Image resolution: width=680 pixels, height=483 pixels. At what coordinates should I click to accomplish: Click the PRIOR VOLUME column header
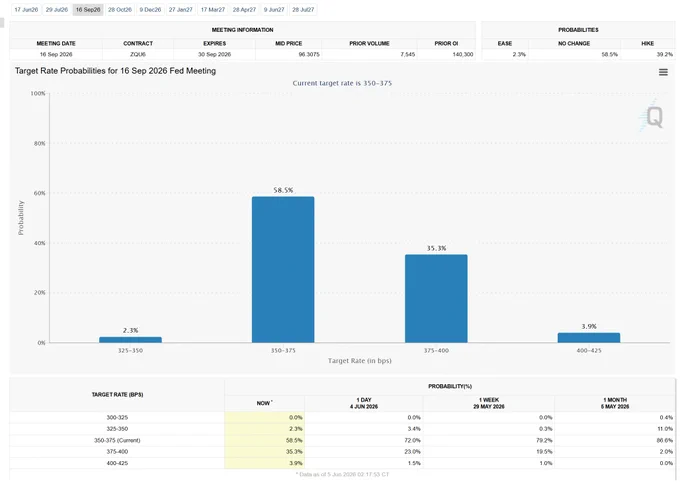pyautogui.click(x=369, y=43)
